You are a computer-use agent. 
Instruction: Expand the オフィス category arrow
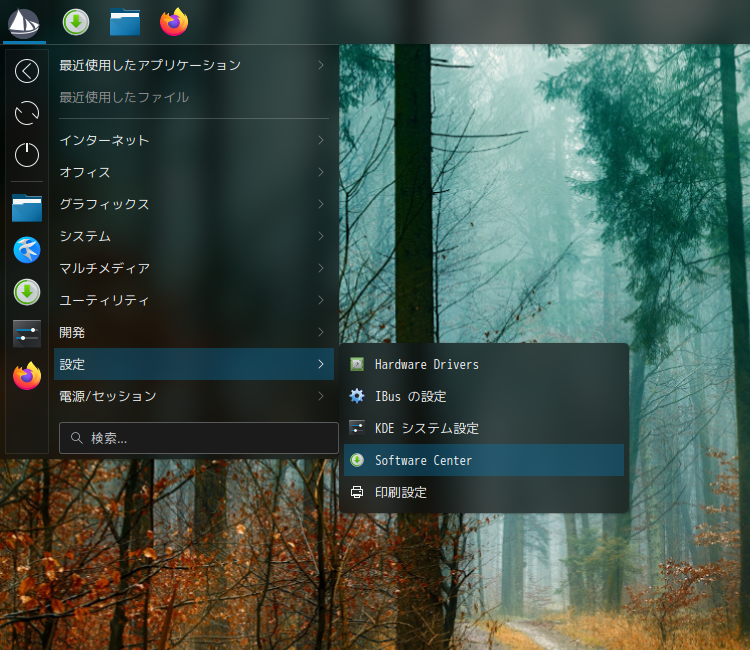[321, 172]
